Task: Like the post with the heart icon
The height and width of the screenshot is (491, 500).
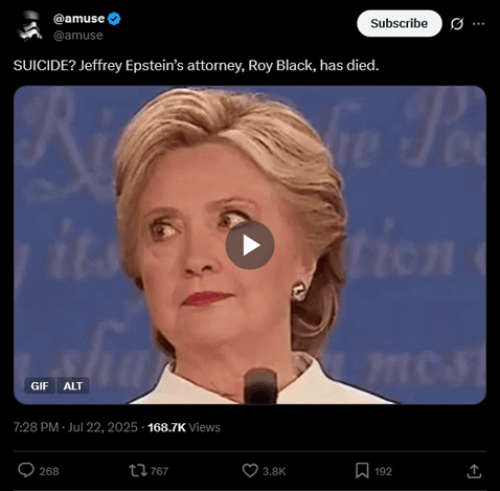Action: (x=250, y=471)
